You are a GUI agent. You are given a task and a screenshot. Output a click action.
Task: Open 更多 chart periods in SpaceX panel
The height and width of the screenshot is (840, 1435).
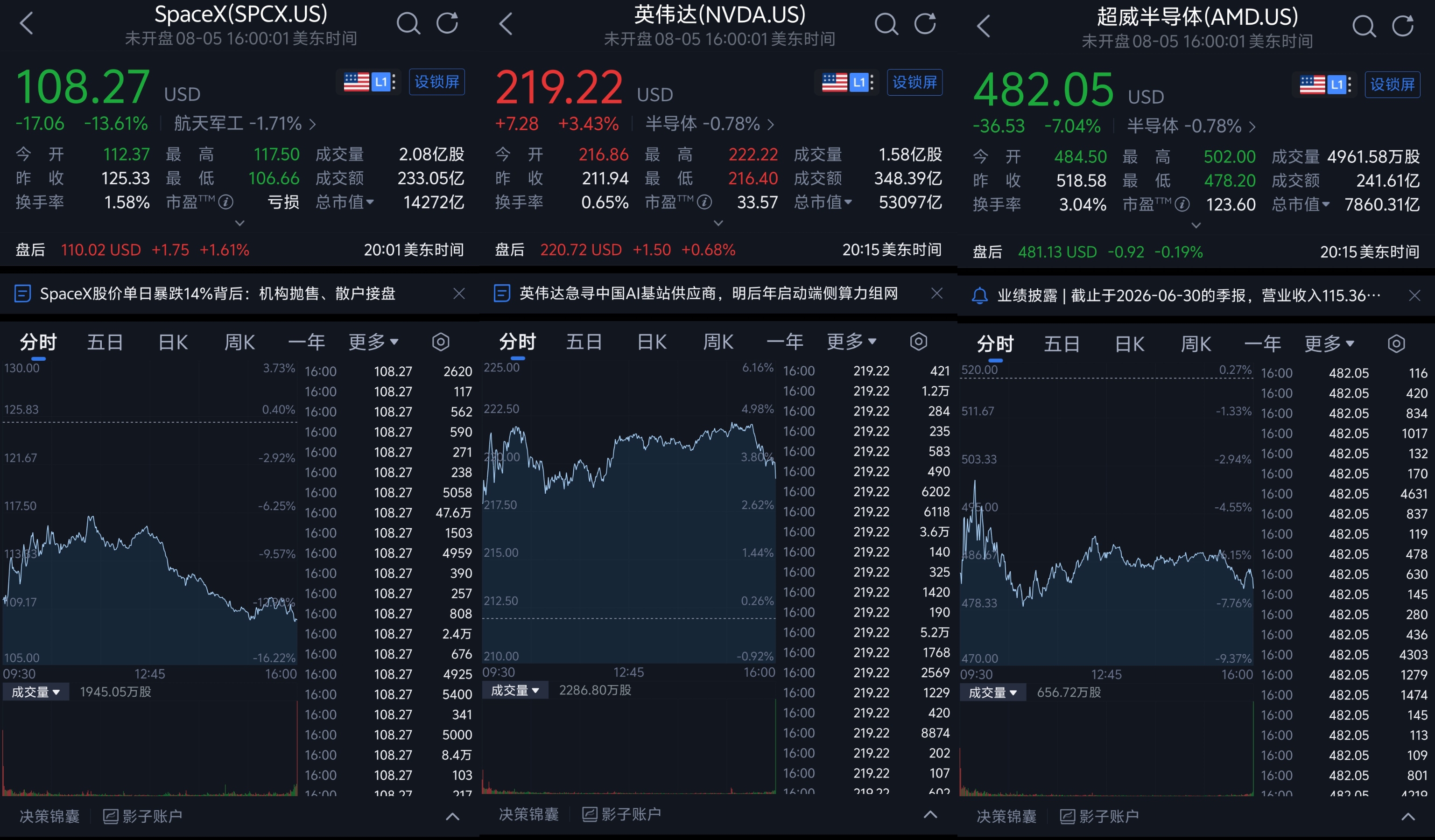pos(373,342)
